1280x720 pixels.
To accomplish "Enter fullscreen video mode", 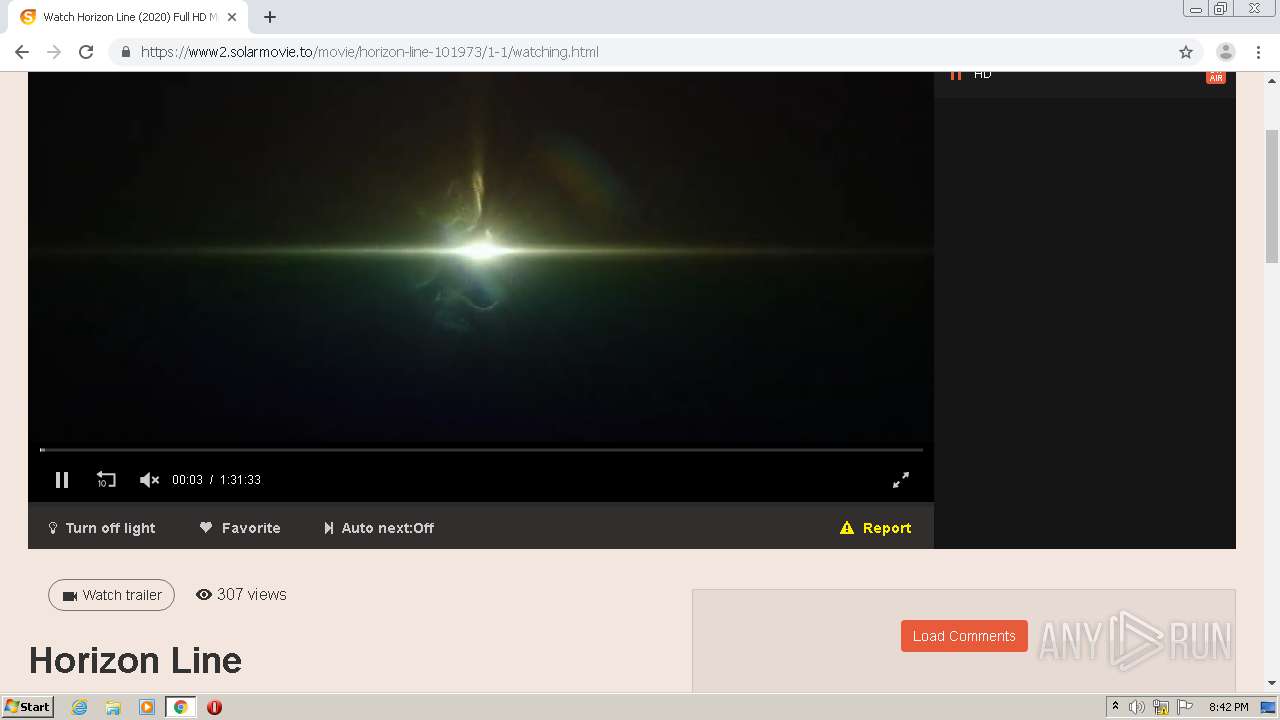I will tap(901, 480).
